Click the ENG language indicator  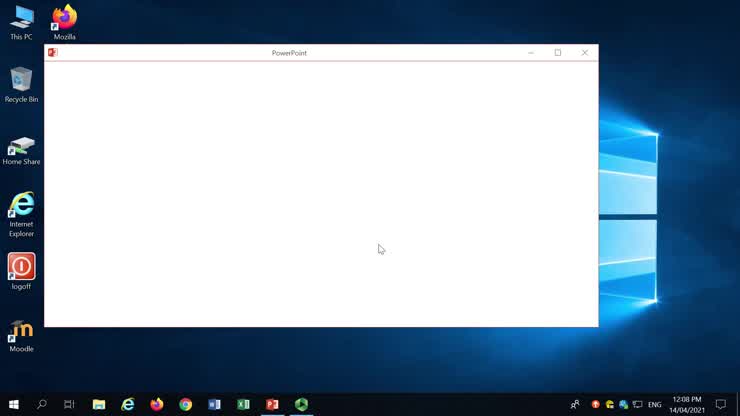pyautogui.click(x=655, y=405)
